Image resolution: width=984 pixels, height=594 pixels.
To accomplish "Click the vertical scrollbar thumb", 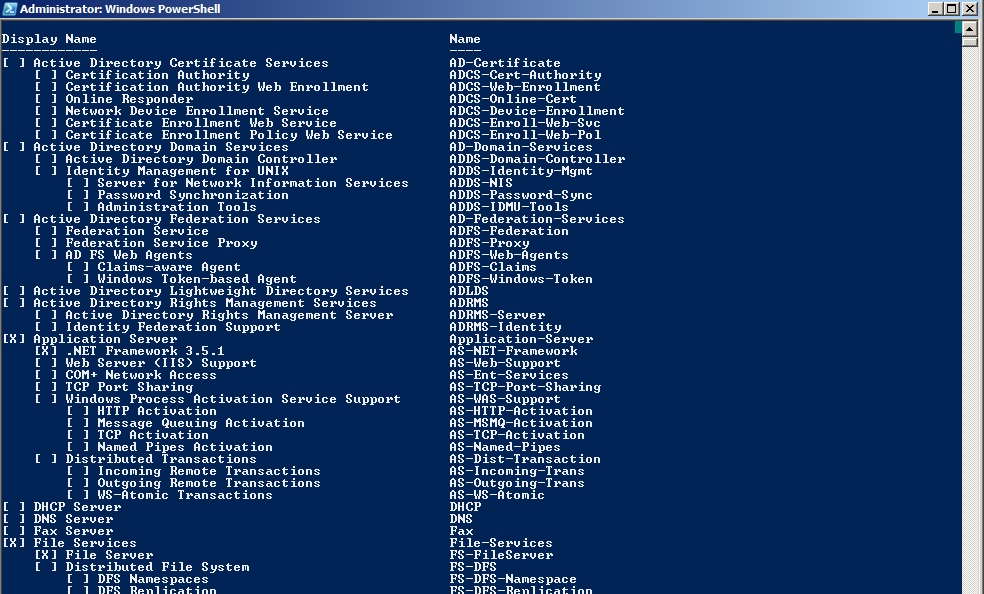I will click(x=970, y=41).
